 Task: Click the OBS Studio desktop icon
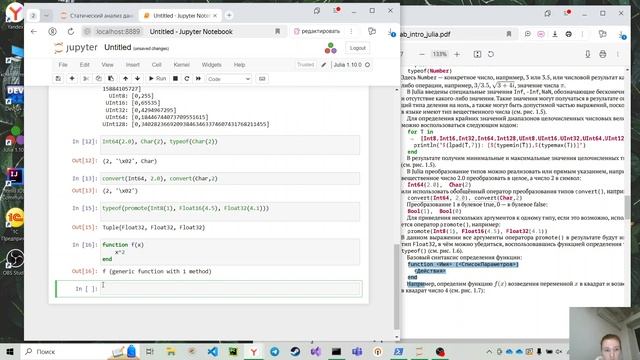(15, 262)
